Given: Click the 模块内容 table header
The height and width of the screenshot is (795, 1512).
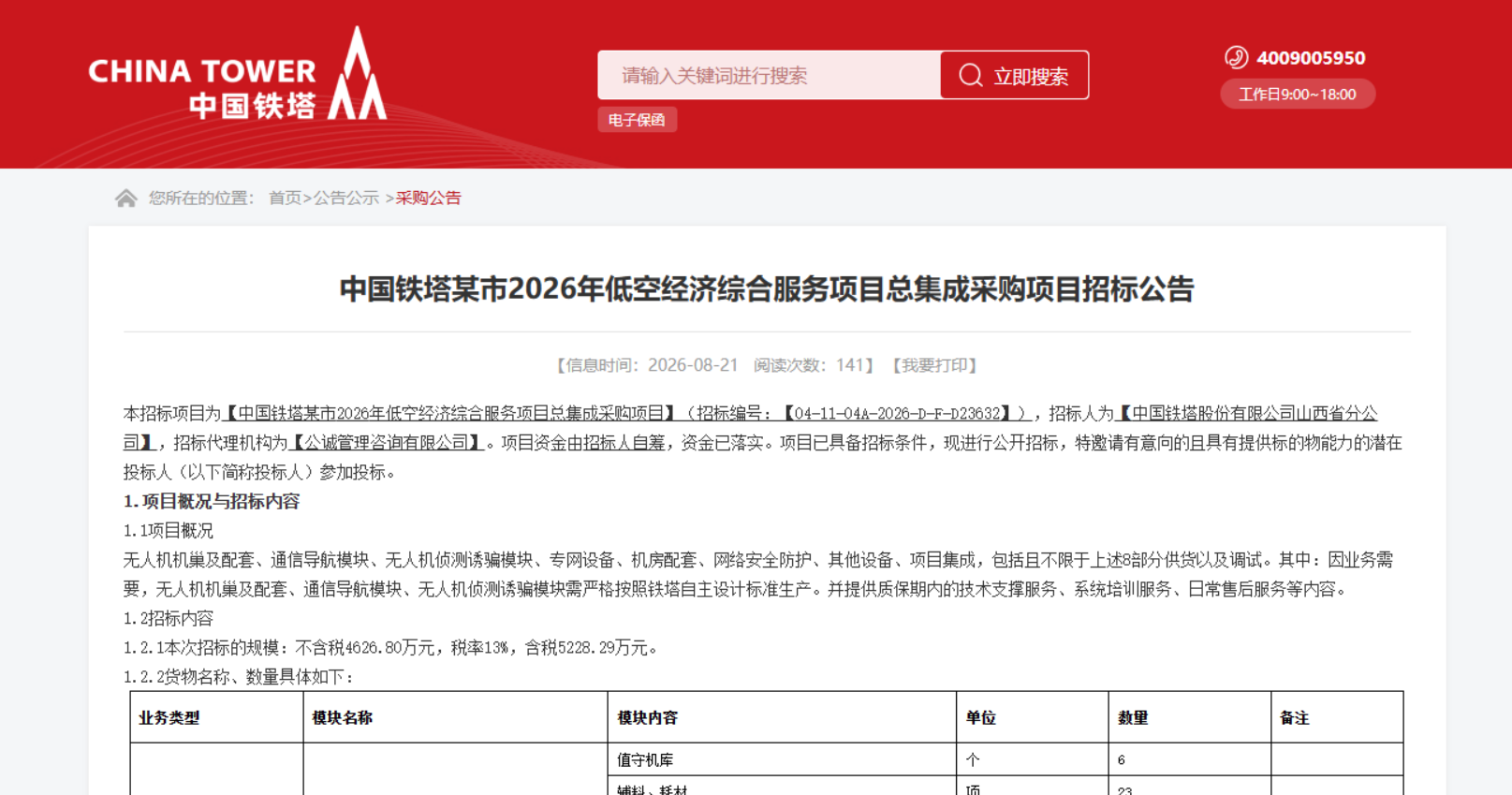Looking at the screenshot, I should click(648, 718).
